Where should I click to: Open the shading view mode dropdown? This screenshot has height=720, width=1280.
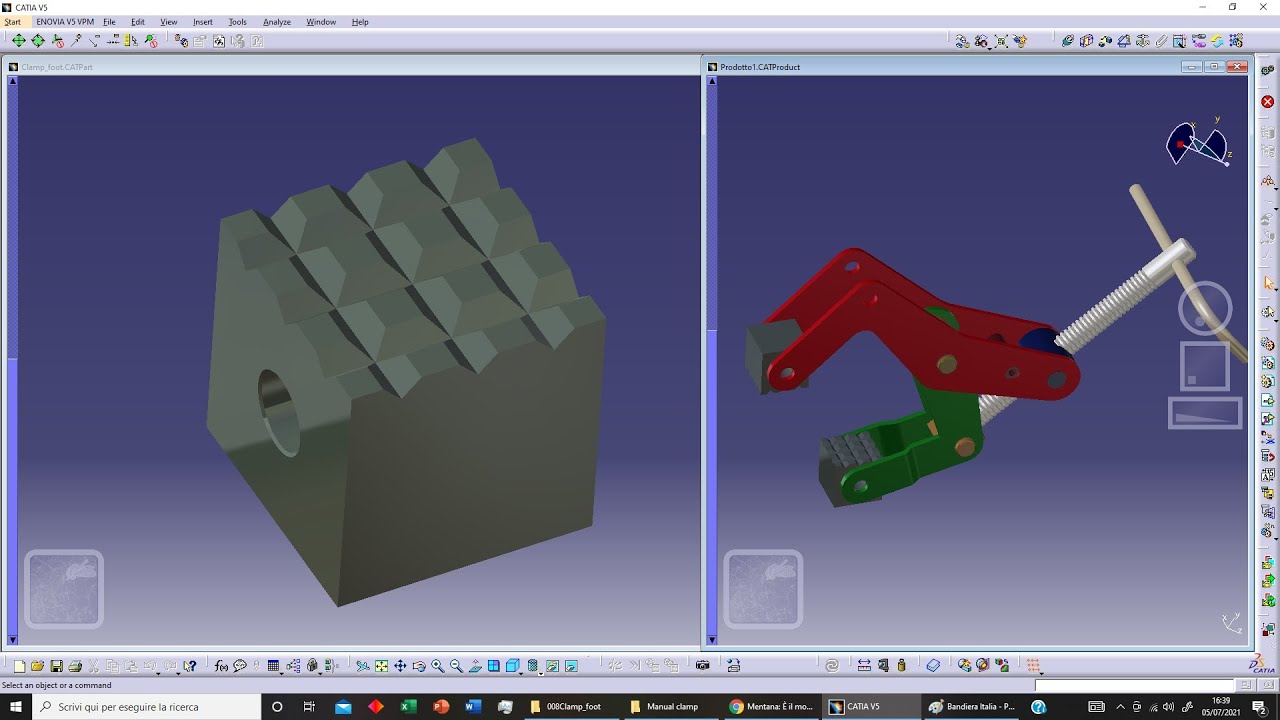[x=533, y=666]
